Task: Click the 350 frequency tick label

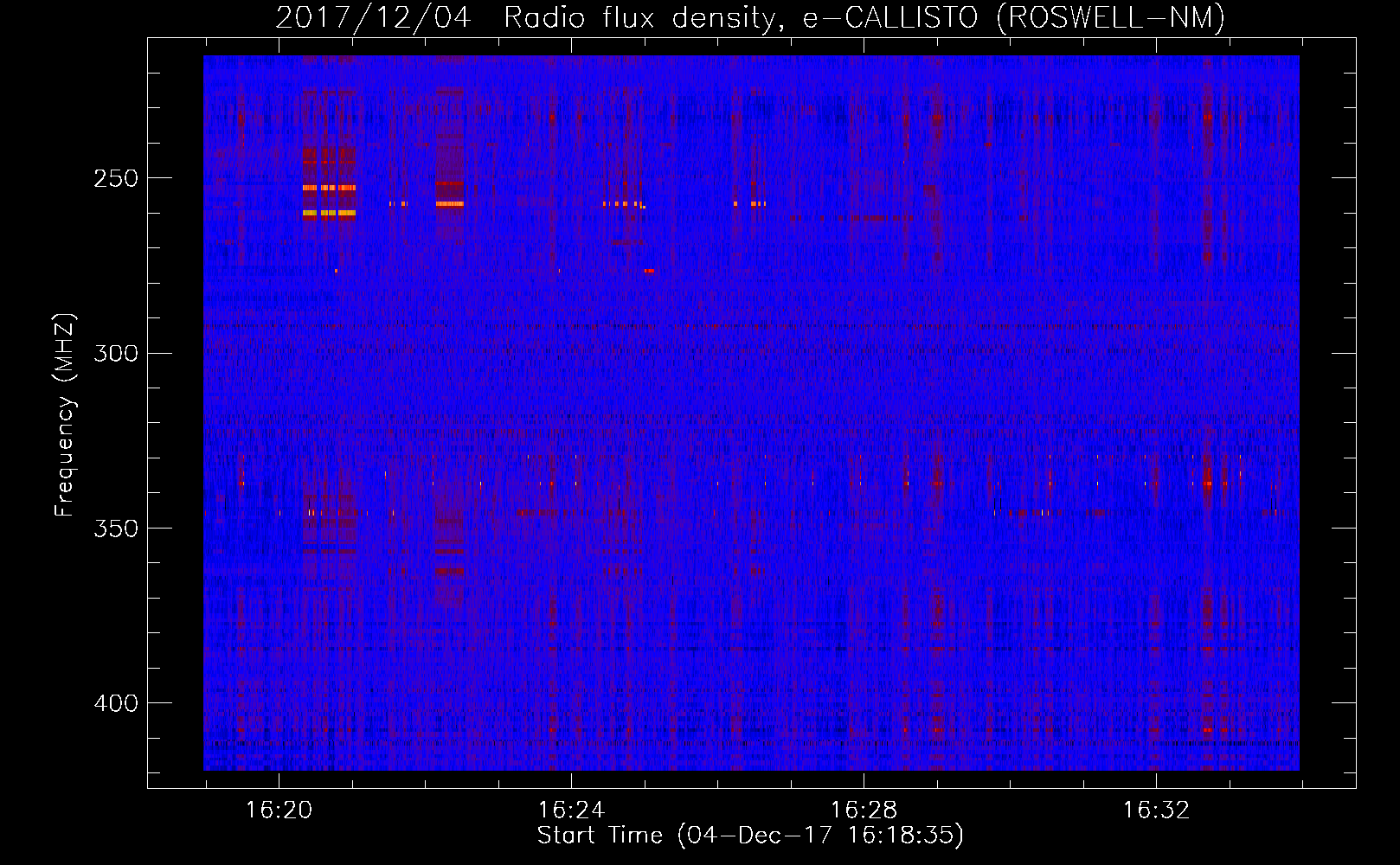Action: tap(116, 529)
